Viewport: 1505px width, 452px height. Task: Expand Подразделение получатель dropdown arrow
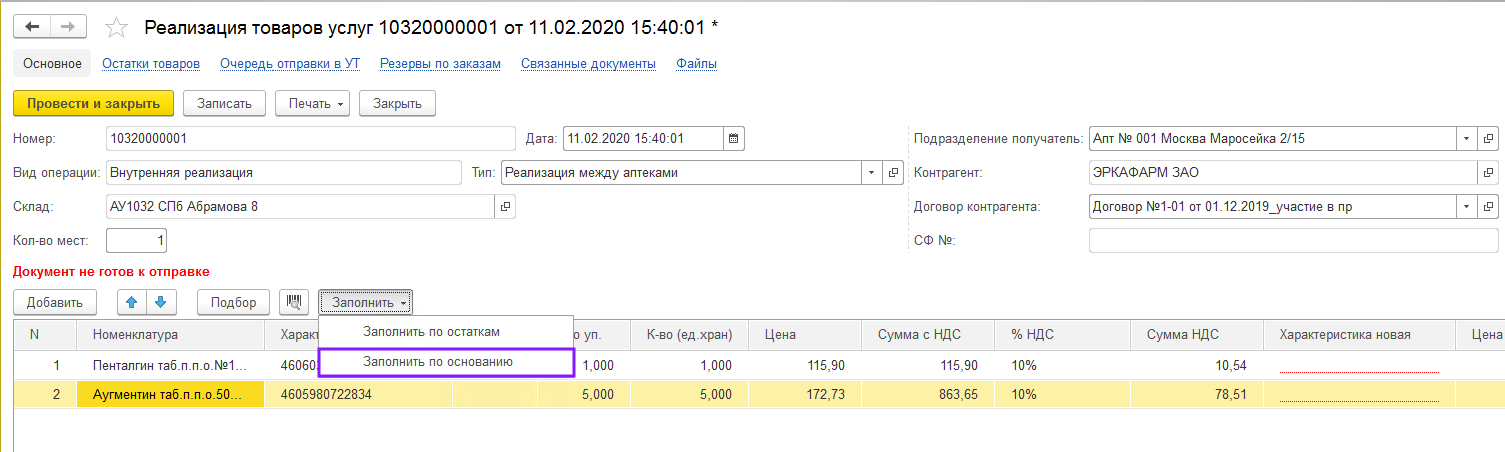click(1466, 138)
